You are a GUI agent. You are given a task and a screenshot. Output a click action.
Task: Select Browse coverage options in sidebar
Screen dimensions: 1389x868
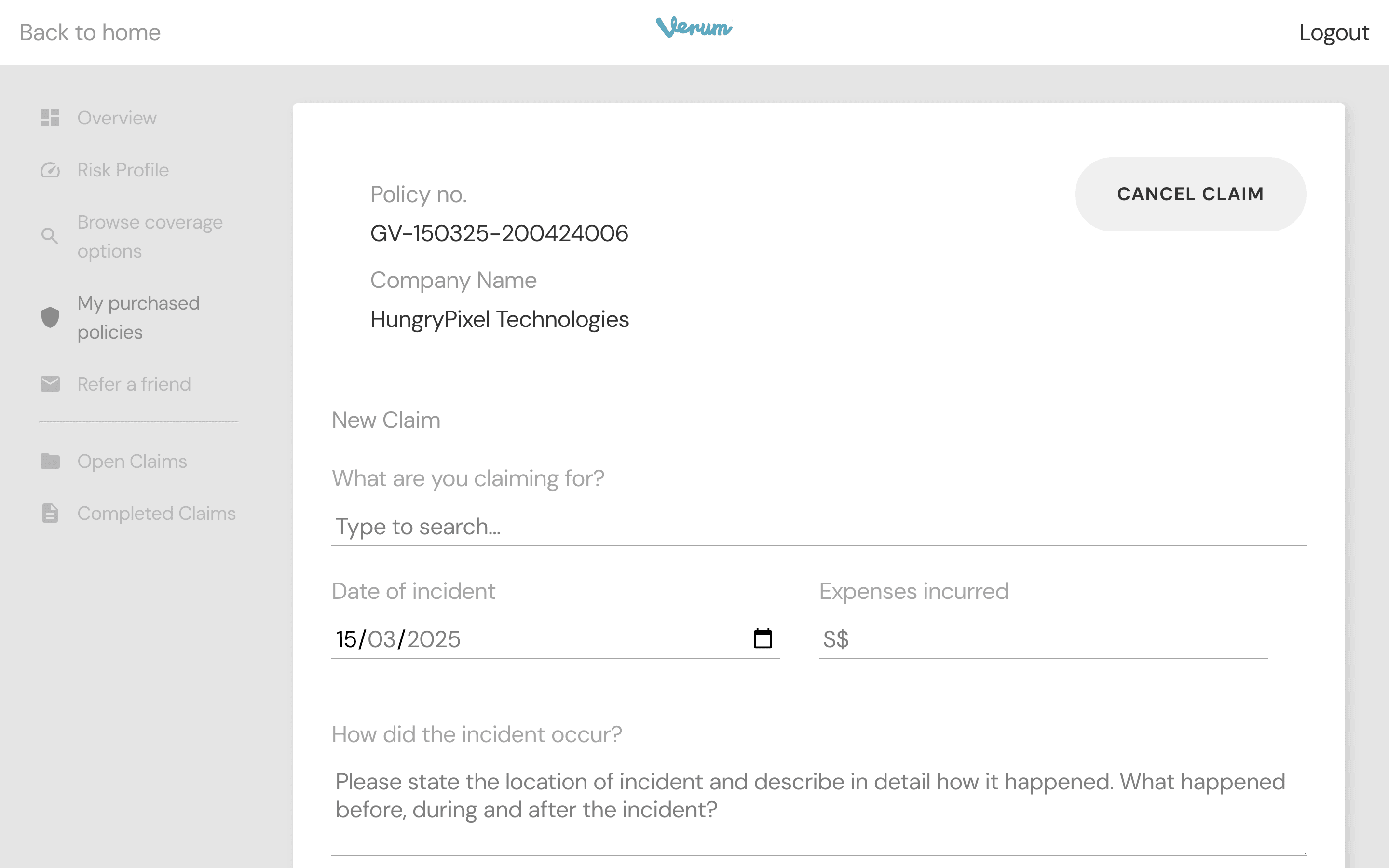(149, 236)
